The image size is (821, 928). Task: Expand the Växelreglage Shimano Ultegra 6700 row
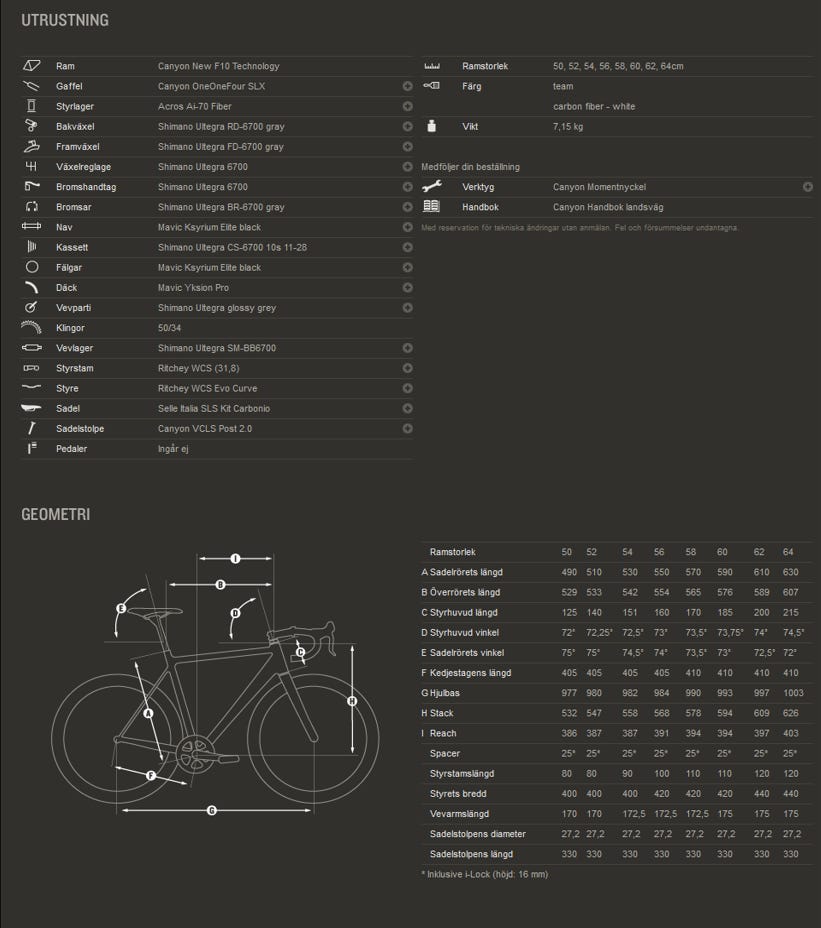[x=407, y=166]
